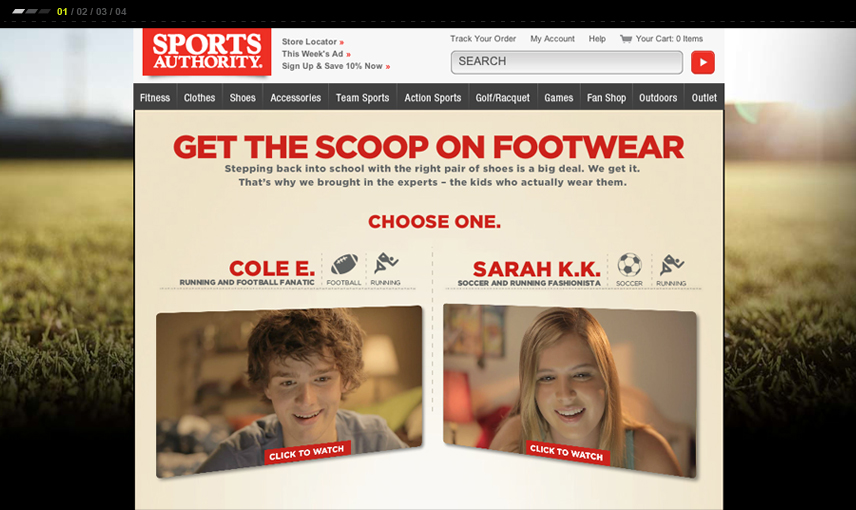Go to slide 03 in the top counter
Screen dimensions: 856x510
click(102, 11)
